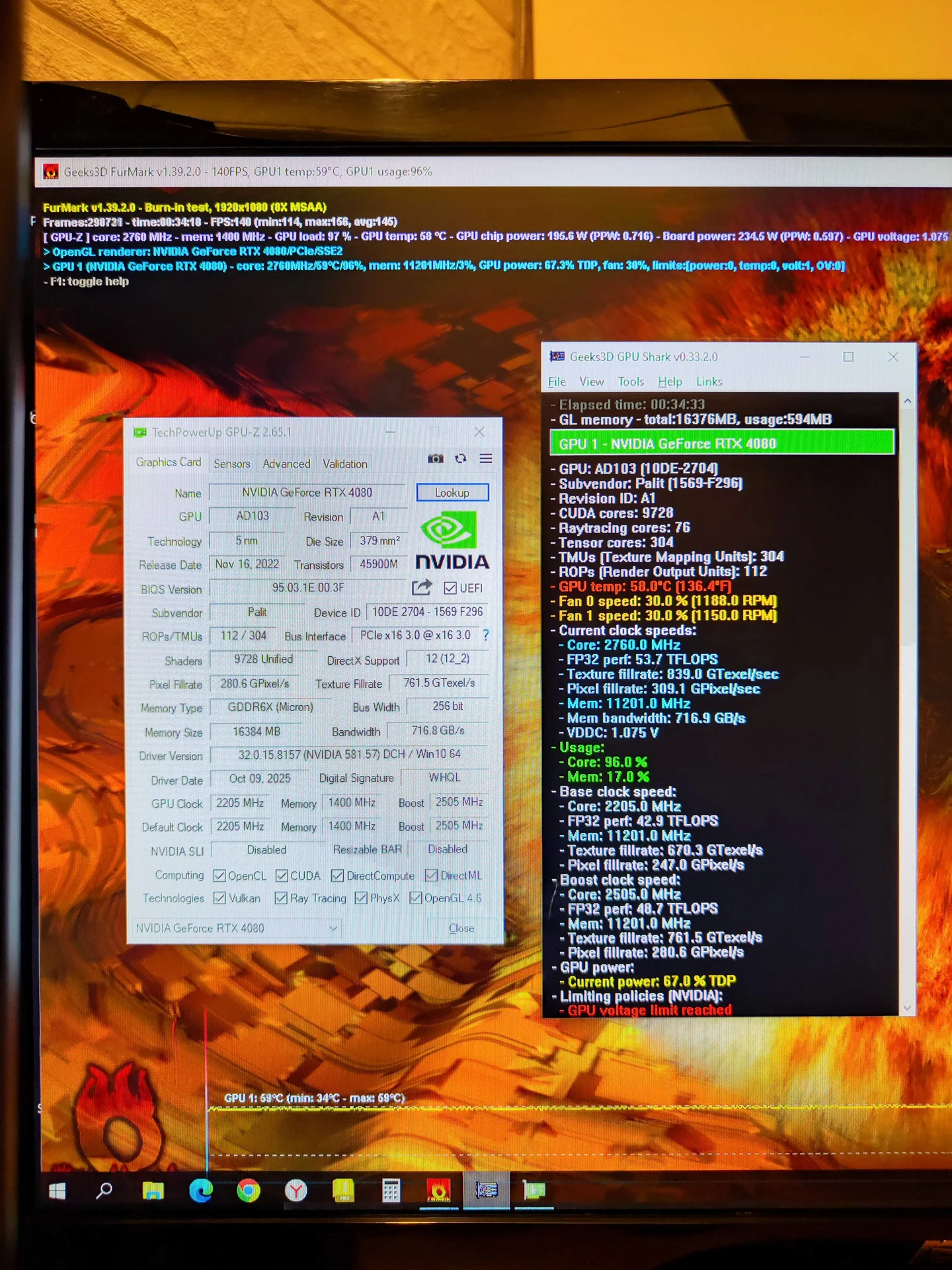Click 'Current power: 67.0 % TDP' line

pos(652,981)
